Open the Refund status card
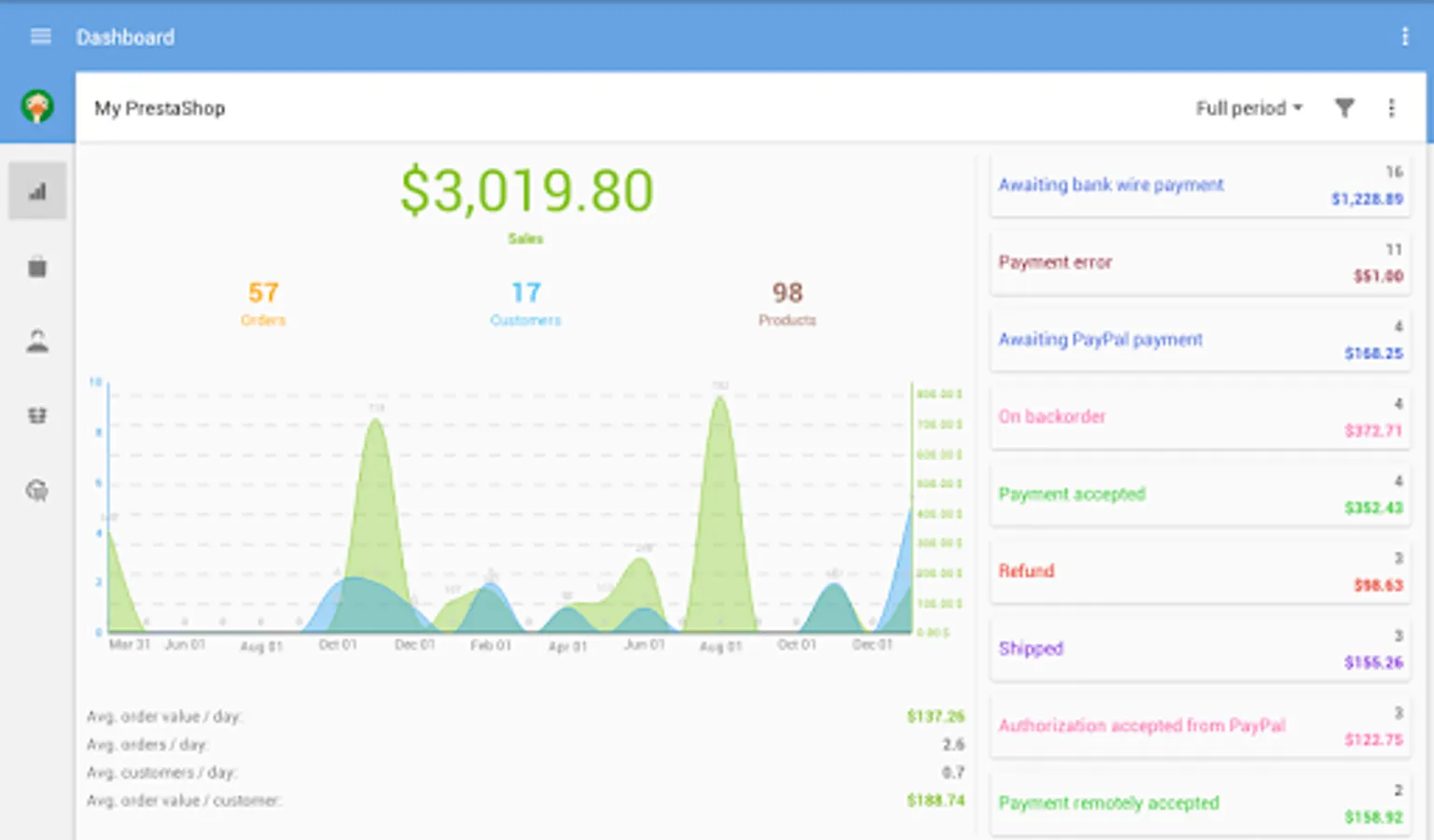The height and width of the screenshot is (840, 1434). [x=1200, y=571]
